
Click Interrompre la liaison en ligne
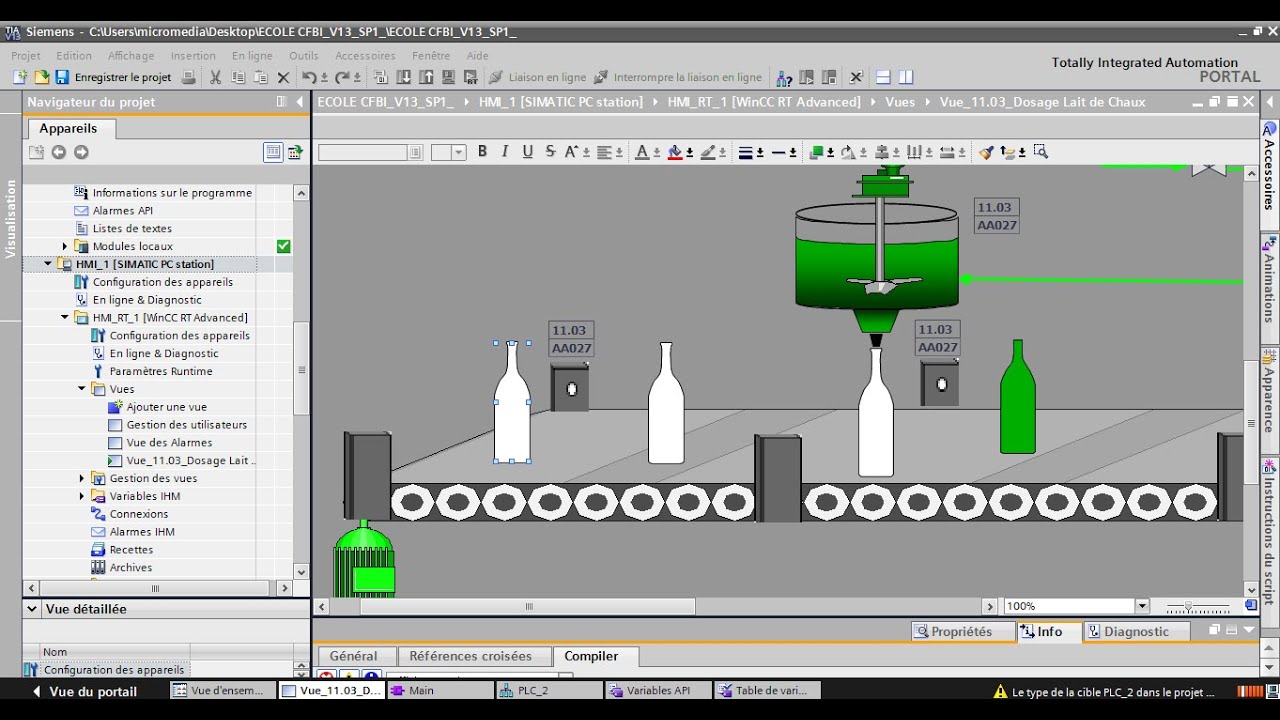tap(678, 77)
